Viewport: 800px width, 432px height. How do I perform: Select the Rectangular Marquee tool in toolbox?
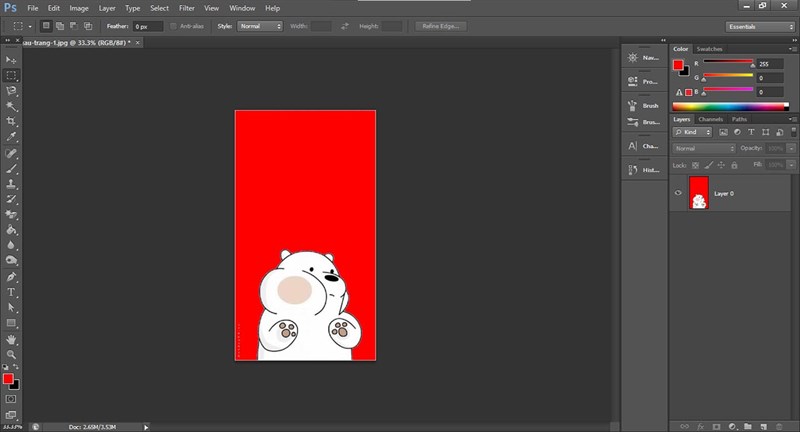tap(11, 75)
